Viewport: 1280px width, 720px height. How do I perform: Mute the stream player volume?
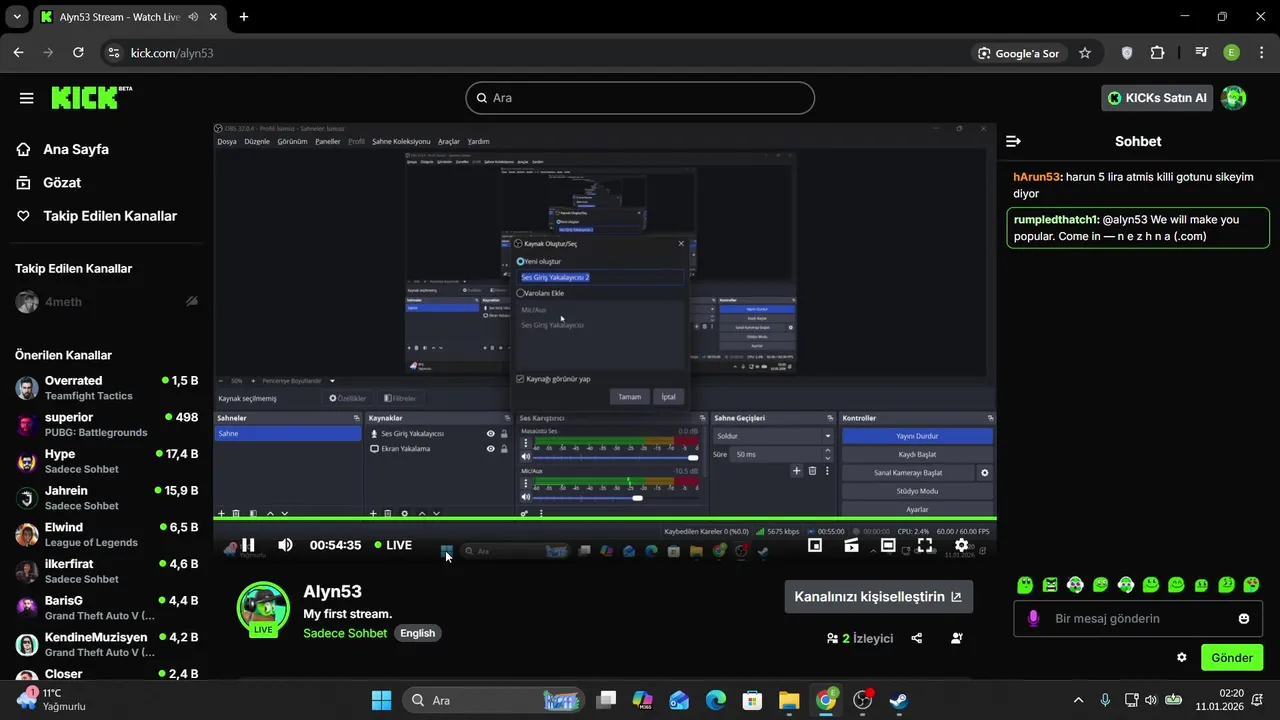[285, 545]
